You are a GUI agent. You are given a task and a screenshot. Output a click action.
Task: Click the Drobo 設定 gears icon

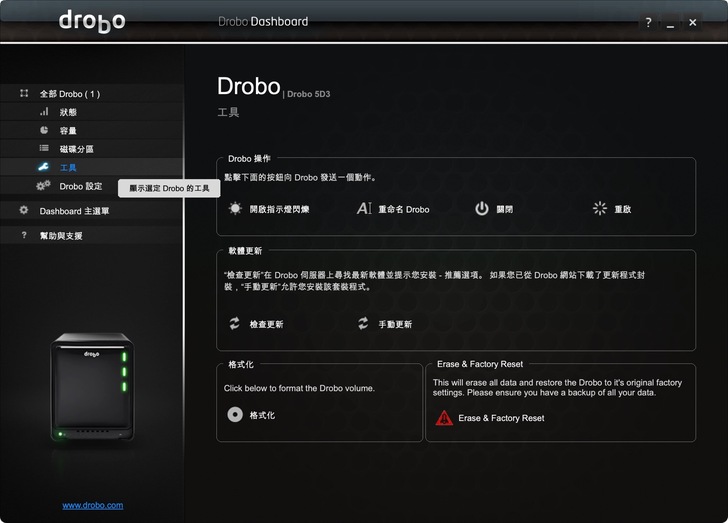tap(43, 185)
